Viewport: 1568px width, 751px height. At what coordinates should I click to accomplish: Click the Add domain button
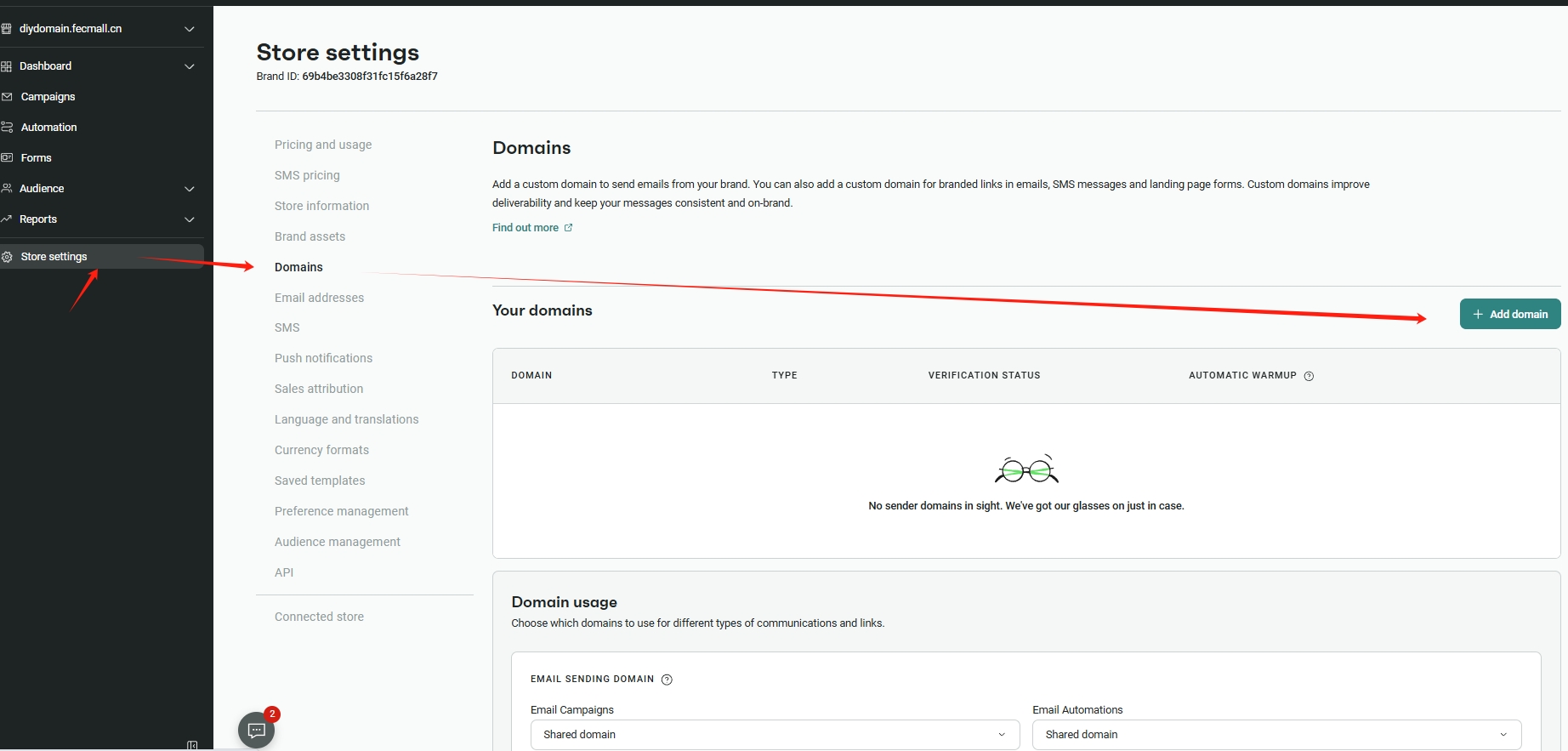point(1509,314)
